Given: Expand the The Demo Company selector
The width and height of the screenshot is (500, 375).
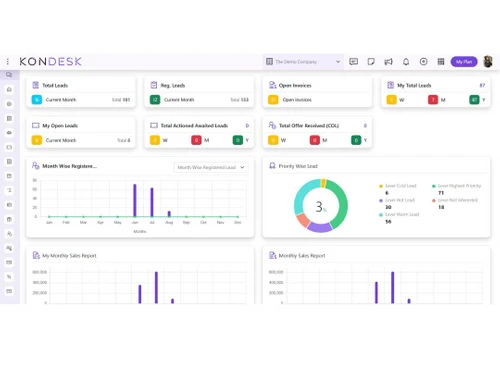Looking at the screenshot, I should click(303, 62).
